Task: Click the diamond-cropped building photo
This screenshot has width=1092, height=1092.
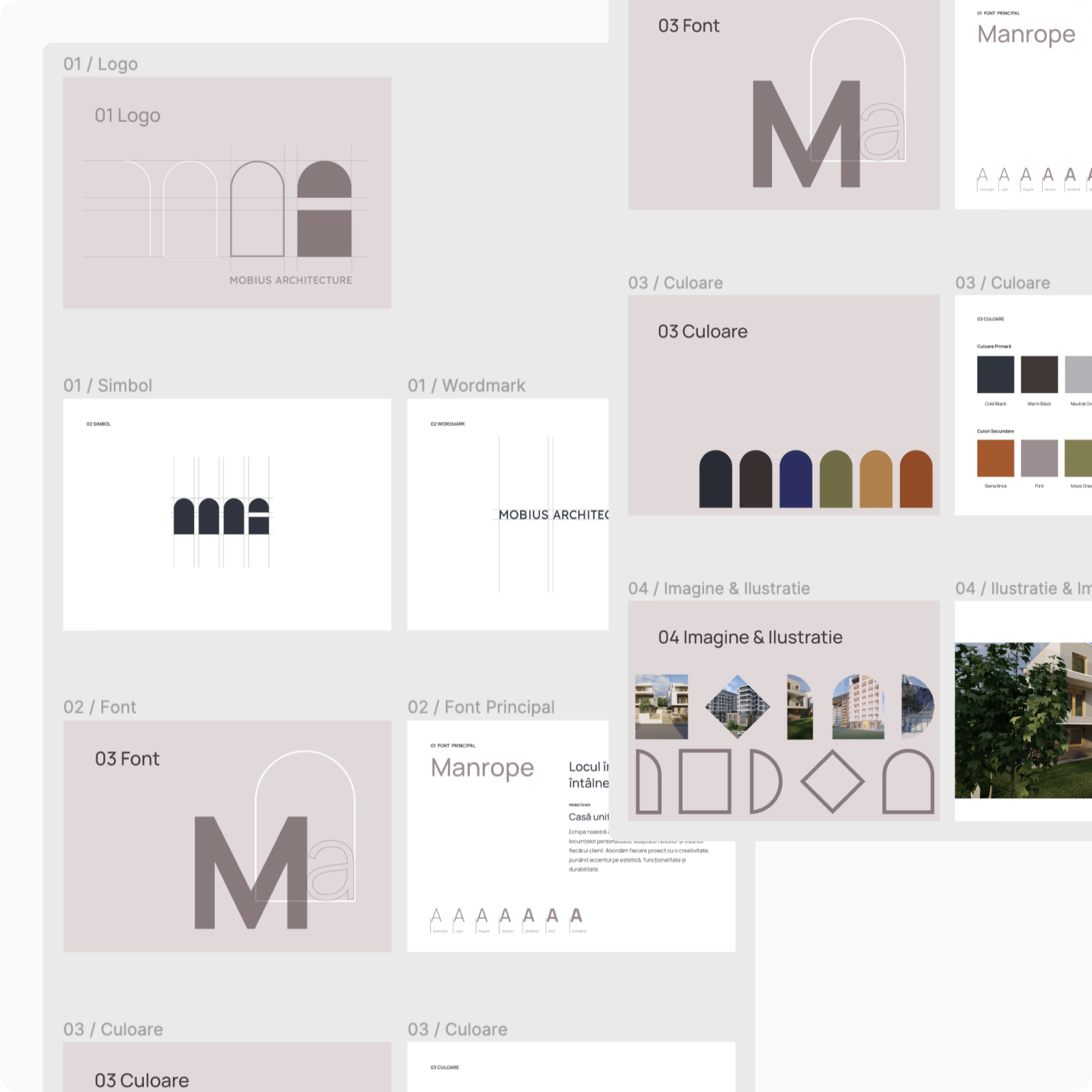Action: (737, 706)
